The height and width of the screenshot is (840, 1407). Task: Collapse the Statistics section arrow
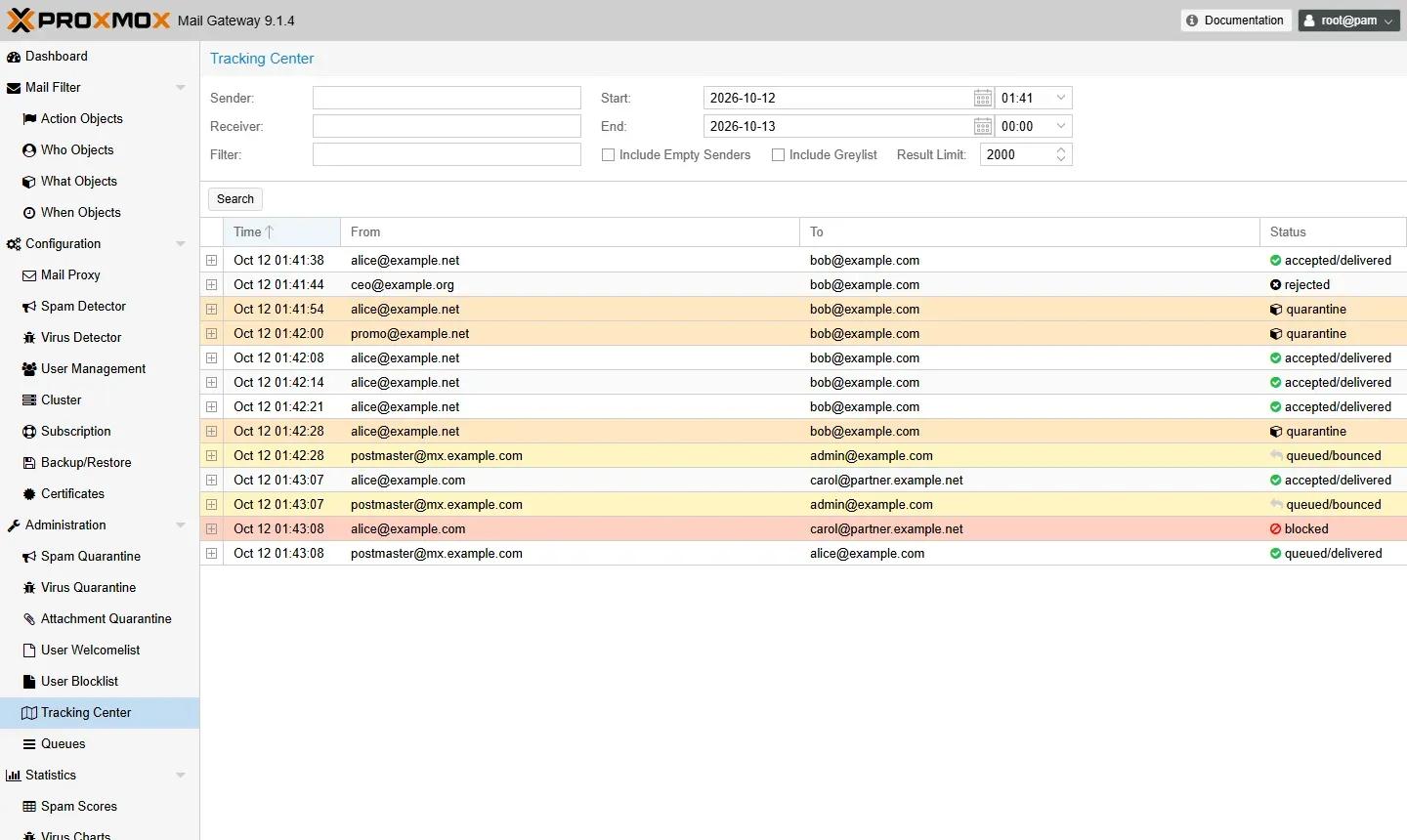coord(181,776)
